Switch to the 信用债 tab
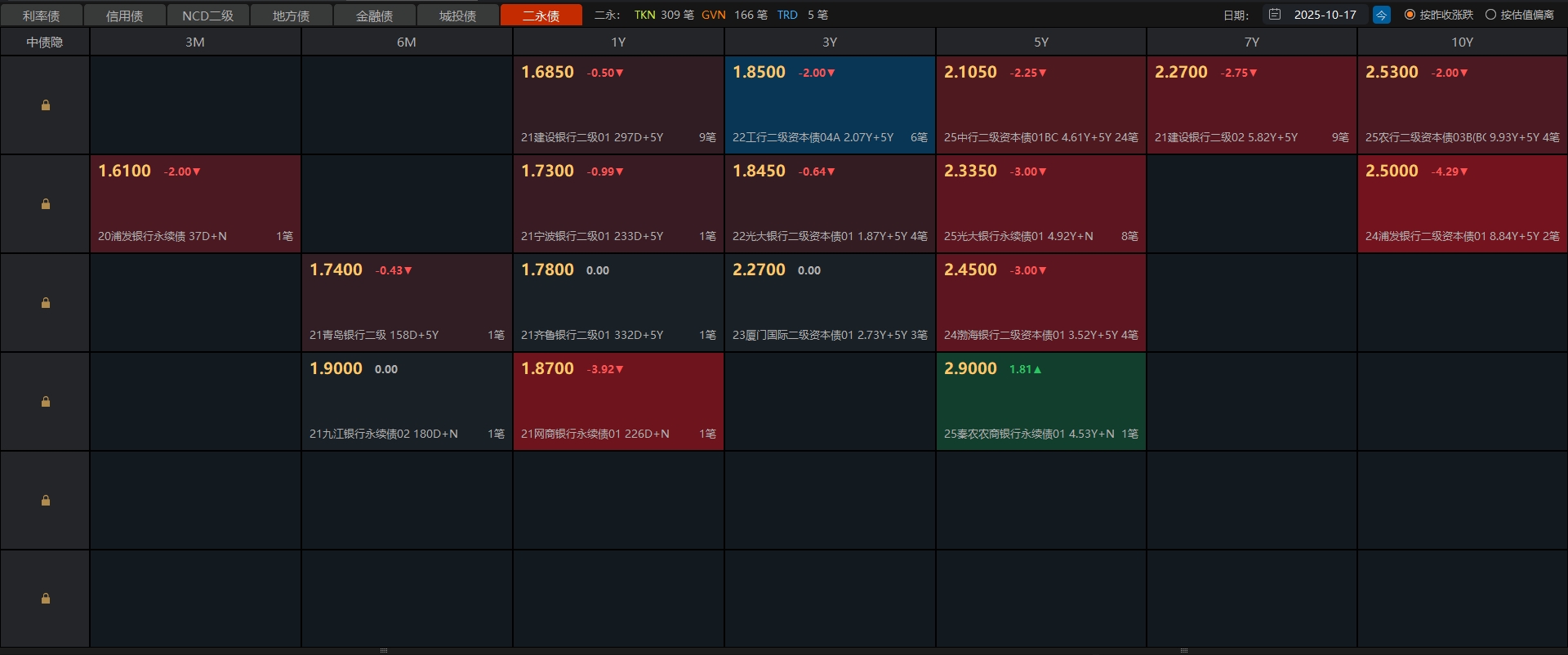Image resolution: width=1568 pixels, height=655 pixels. coord(124,16)
